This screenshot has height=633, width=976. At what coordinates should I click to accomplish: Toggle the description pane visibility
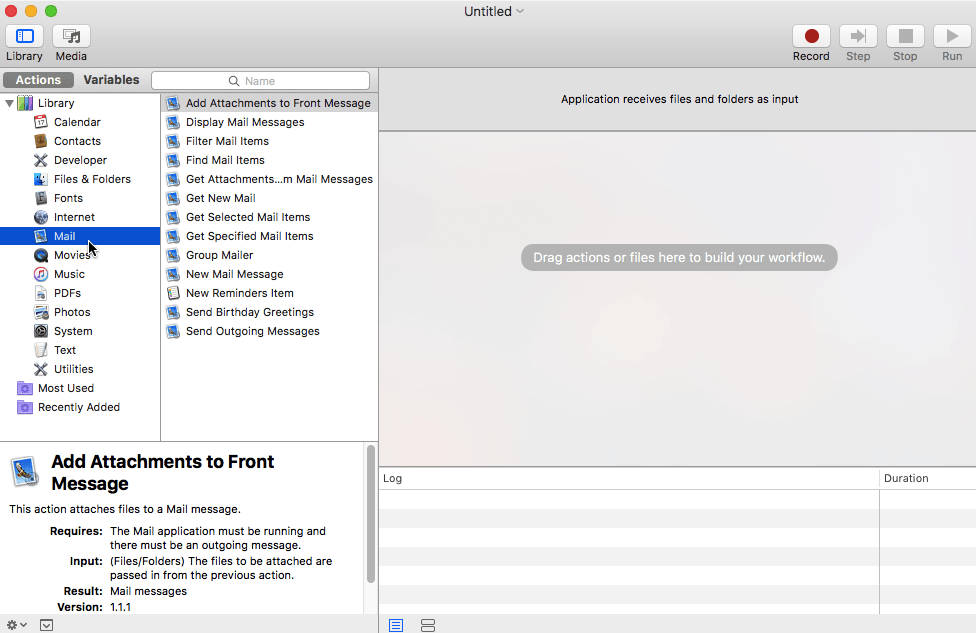[47, 625]
